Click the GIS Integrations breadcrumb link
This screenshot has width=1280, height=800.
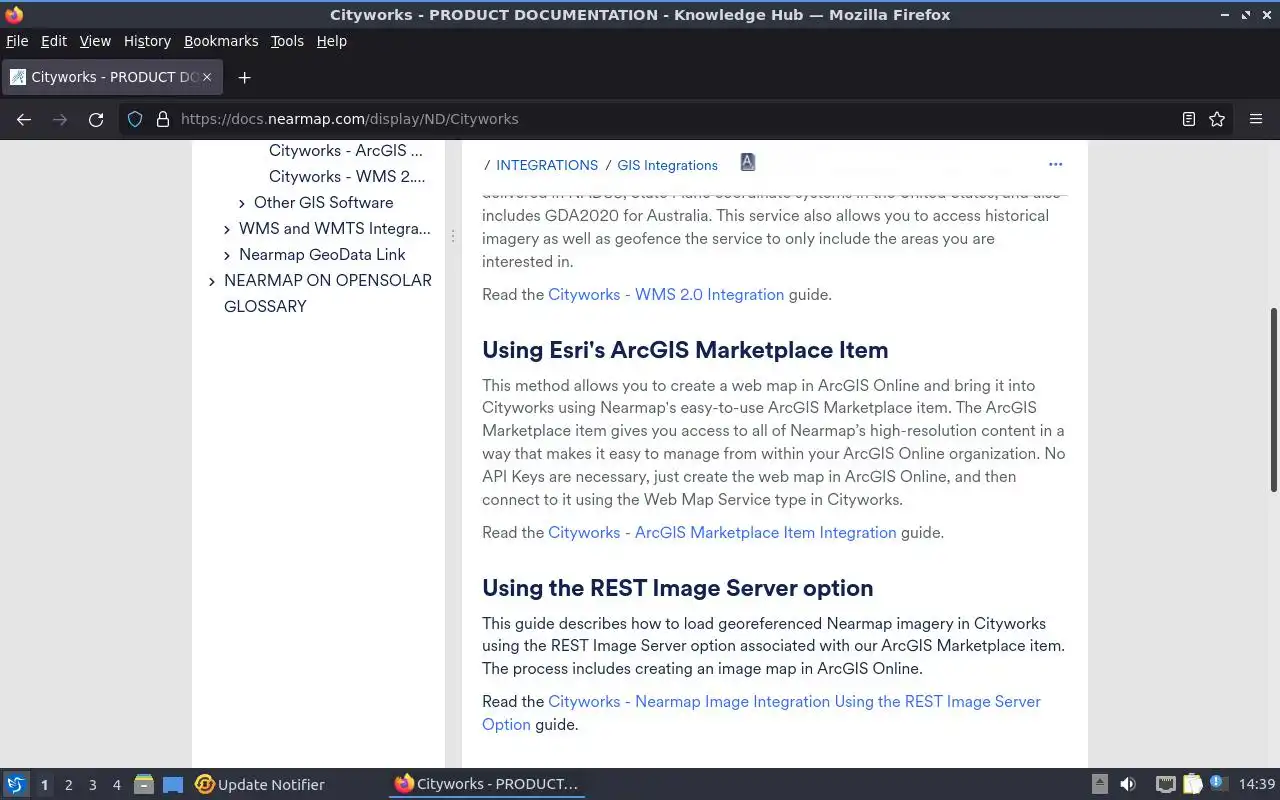click(x=667, y=165)
